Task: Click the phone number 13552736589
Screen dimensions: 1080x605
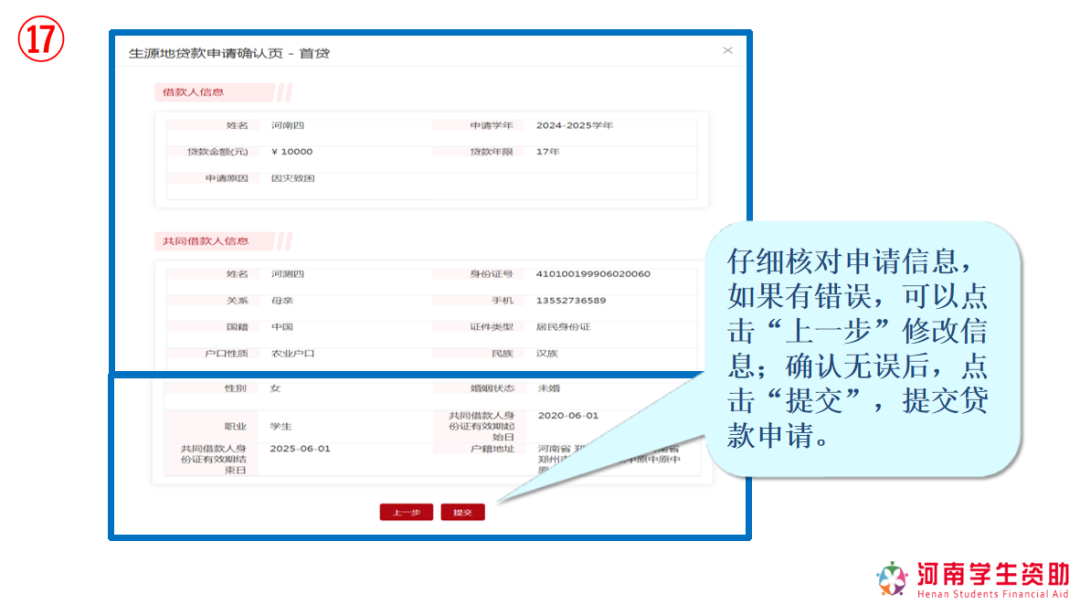Action: pos(571,300)
